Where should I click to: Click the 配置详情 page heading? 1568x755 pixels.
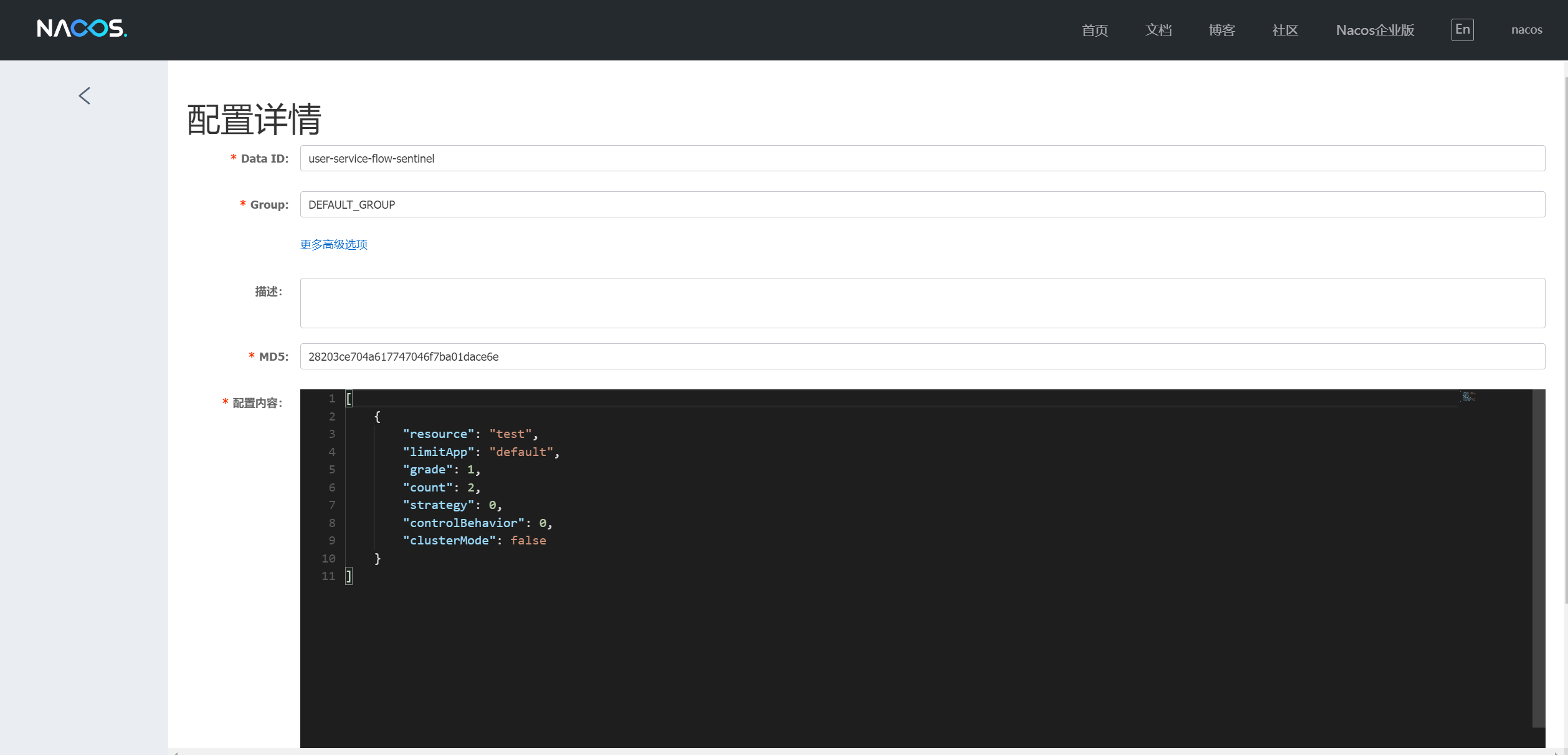tap(254, 119)
